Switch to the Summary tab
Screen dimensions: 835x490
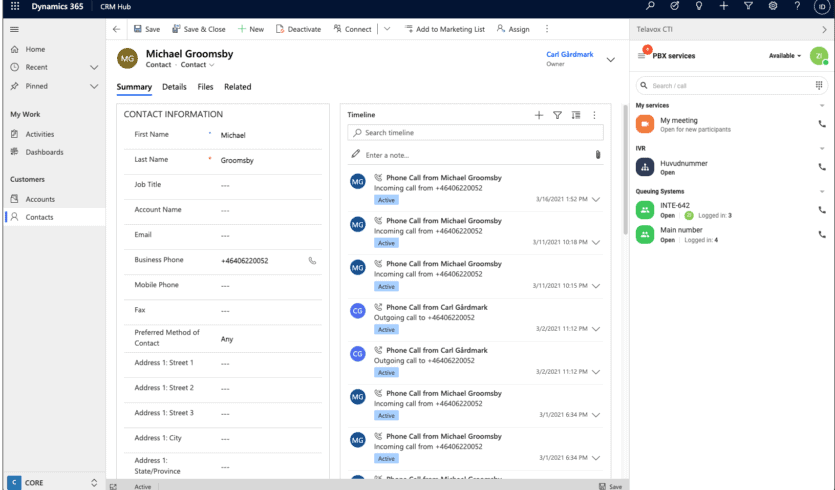(x=134, y=87)
